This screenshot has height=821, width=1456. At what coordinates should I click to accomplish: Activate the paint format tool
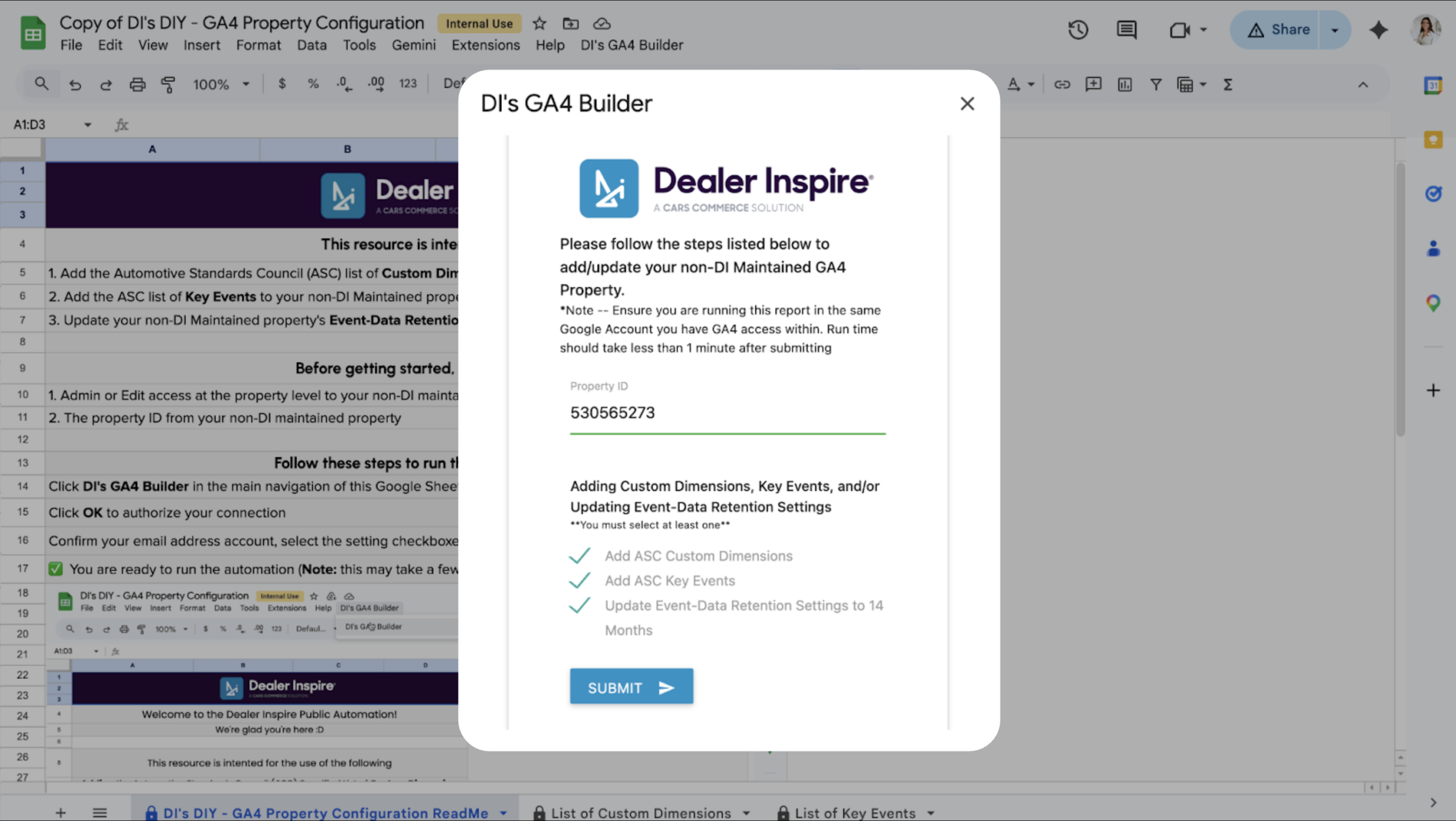[168, 85]
